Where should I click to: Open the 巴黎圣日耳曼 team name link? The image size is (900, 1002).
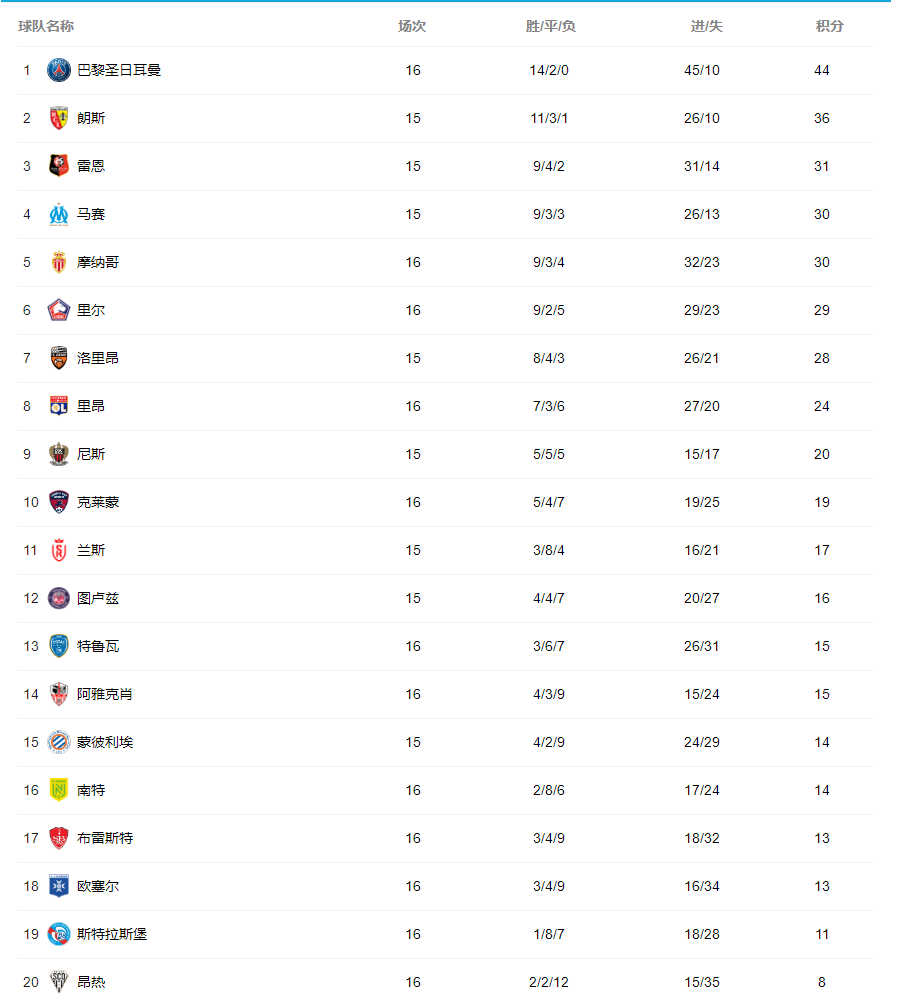[119, 70]
